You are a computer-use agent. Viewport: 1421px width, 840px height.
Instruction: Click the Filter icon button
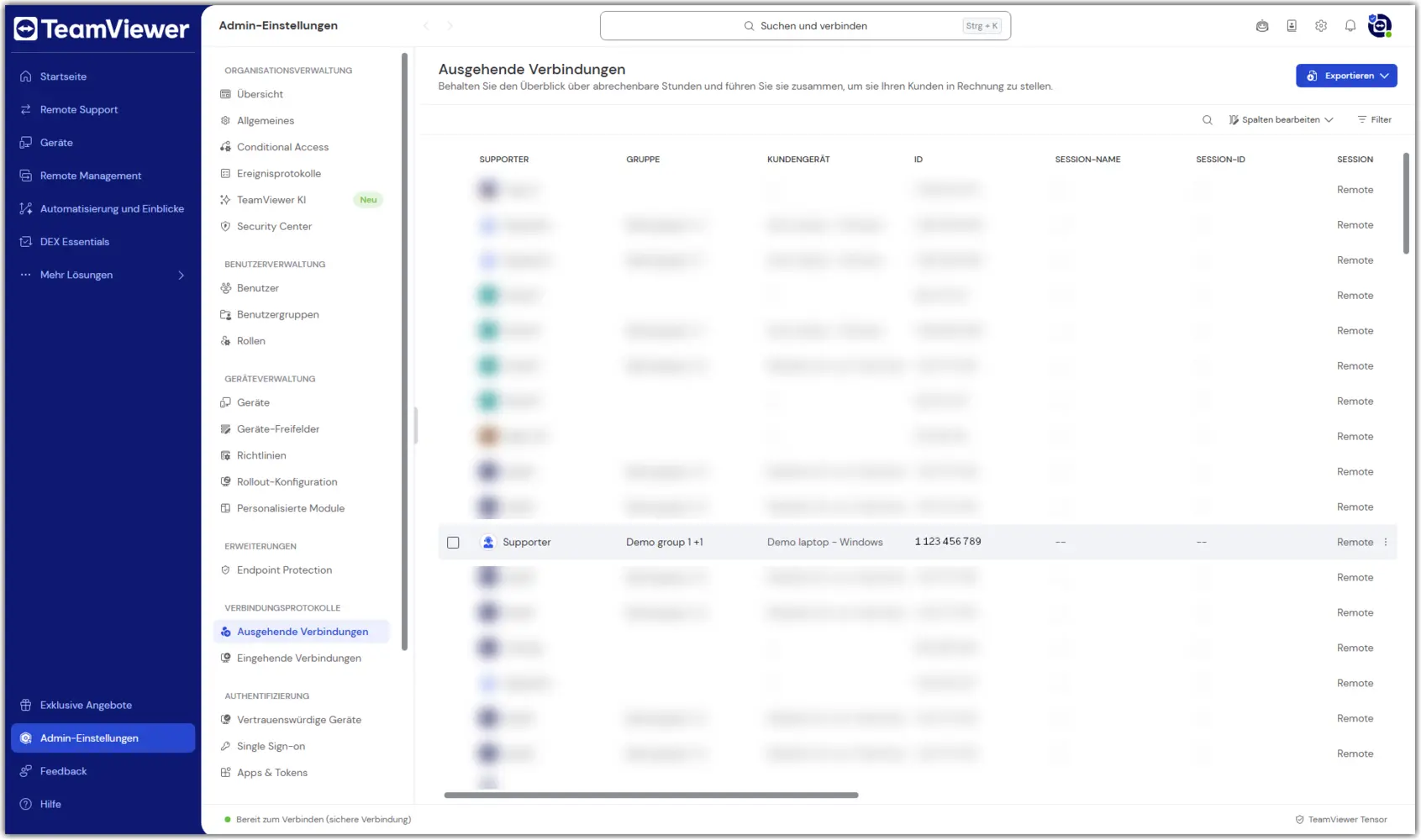pyautogui.click(x=1375, y=120)
